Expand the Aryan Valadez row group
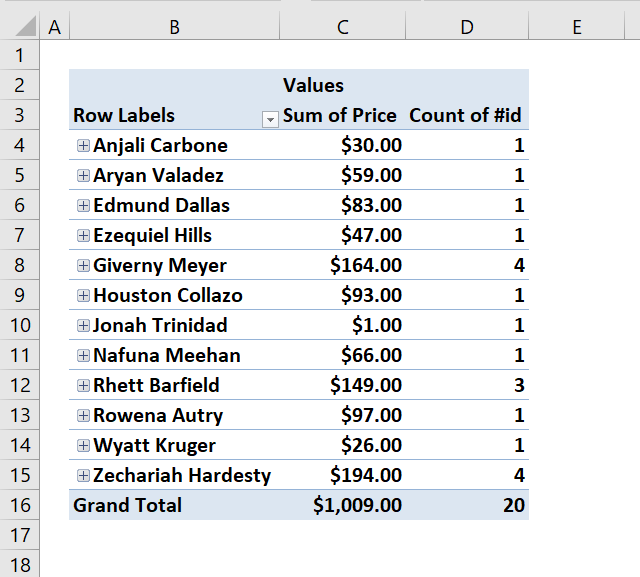 pos(83,175)
